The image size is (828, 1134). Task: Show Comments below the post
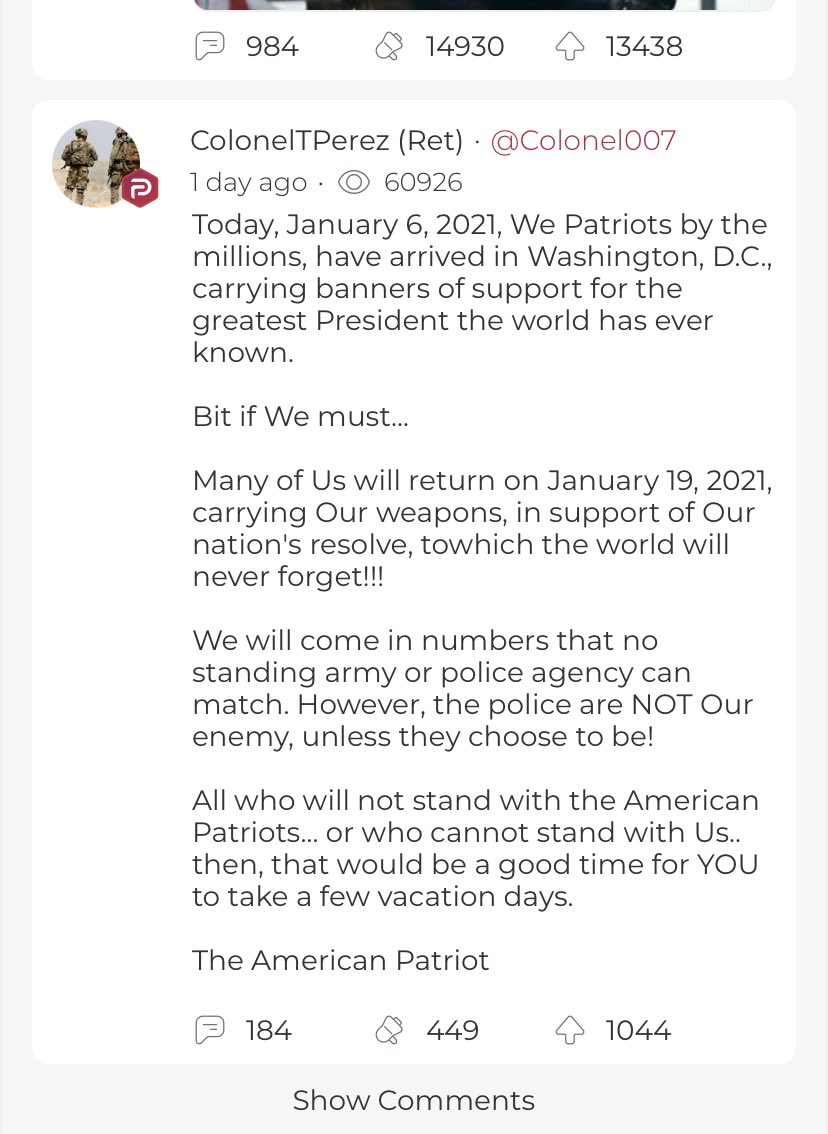pyautogui.click(x=414, y=1100)
